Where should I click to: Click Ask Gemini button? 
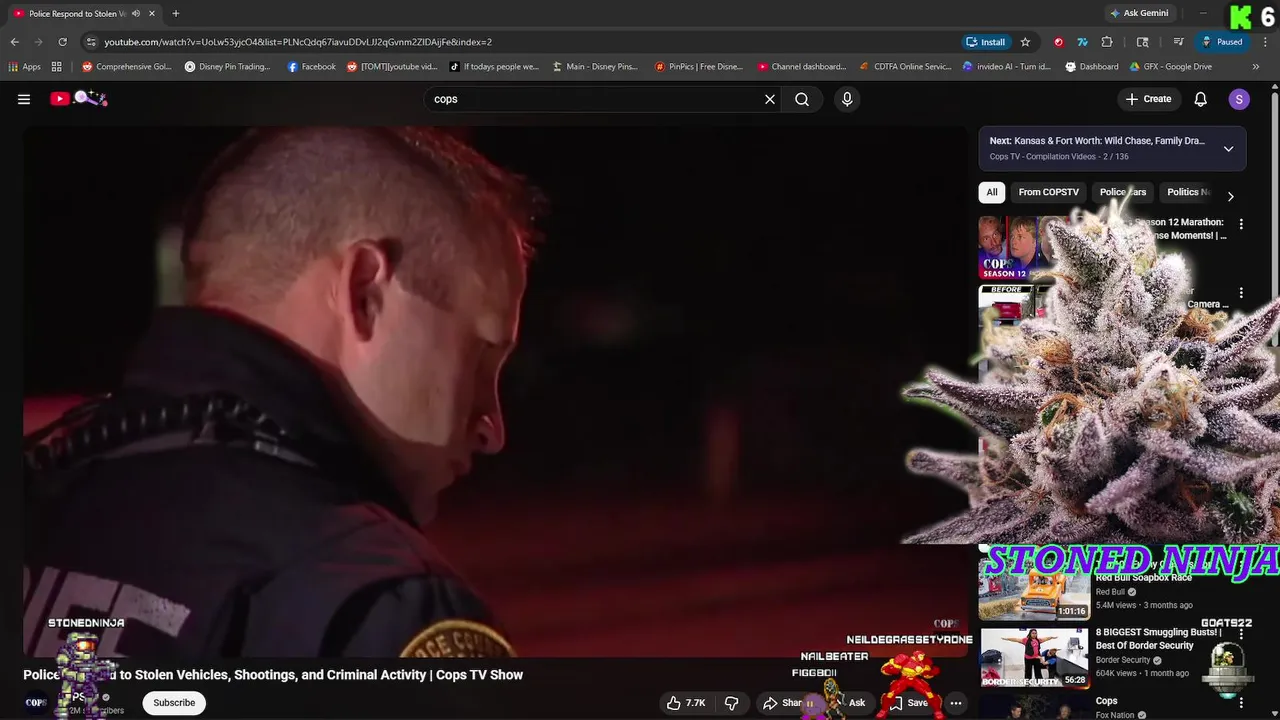[1139, 13]
